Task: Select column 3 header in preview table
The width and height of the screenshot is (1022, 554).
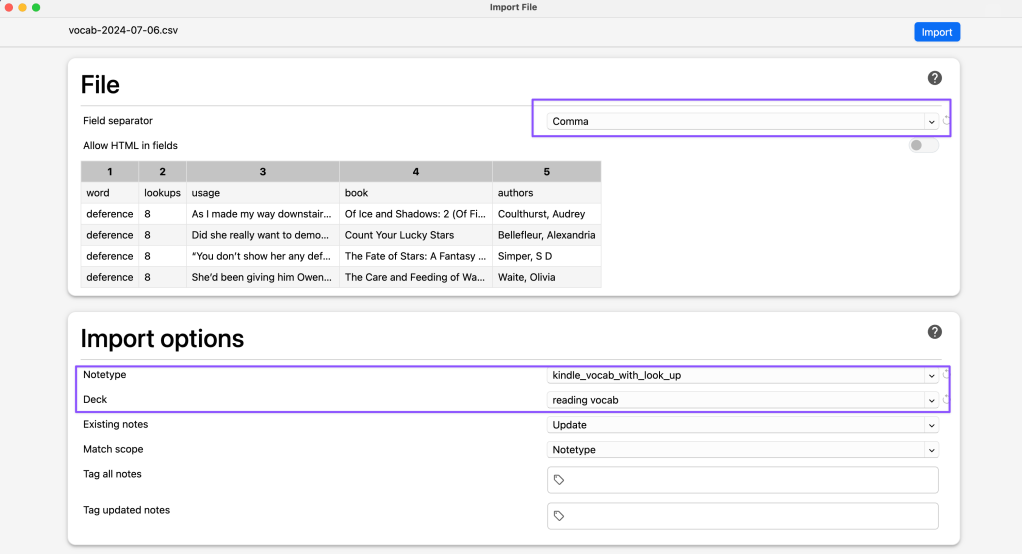Action: (x=262, y=172)
